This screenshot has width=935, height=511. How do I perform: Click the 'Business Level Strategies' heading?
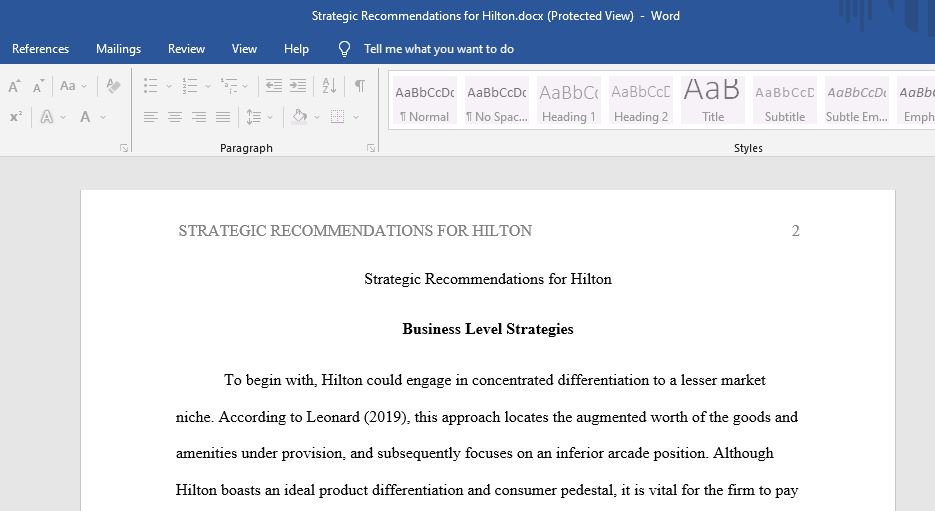(x=488, y=329)
